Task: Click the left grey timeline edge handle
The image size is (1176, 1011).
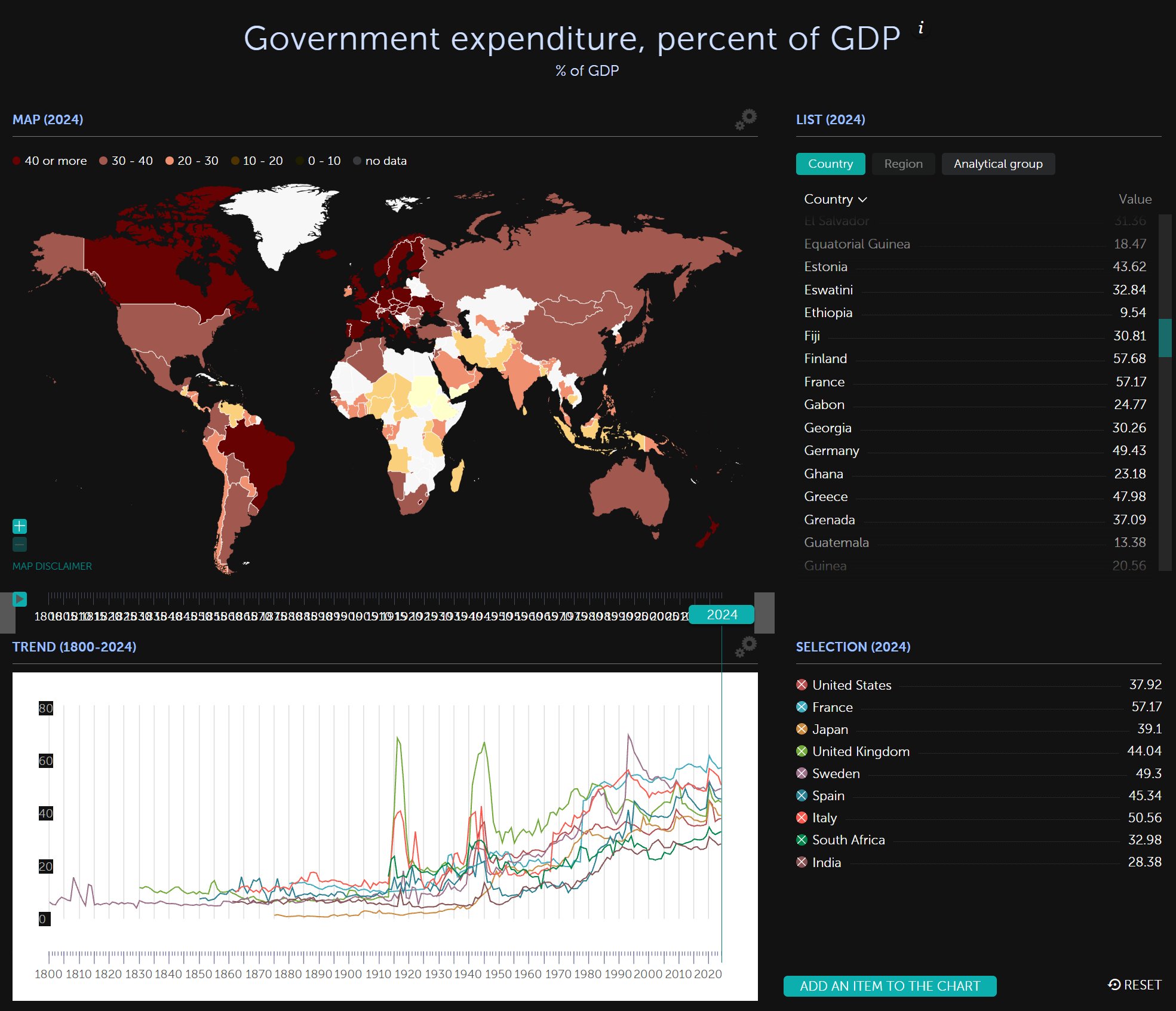Action: coord(7,613)
